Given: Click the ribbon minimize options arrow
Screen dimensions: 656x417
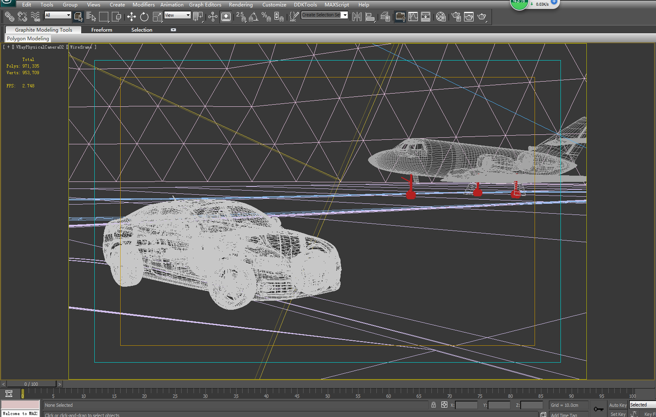Looking at the screenshot, I should (173, 30).
